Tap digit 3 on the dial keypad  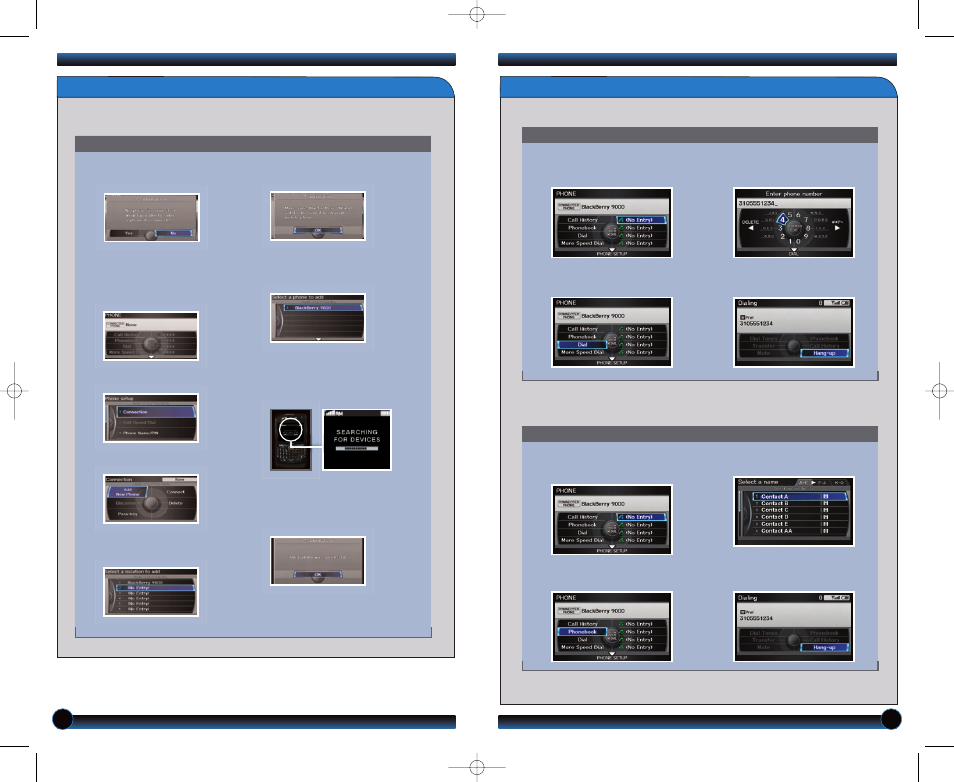tap(781, 228)
